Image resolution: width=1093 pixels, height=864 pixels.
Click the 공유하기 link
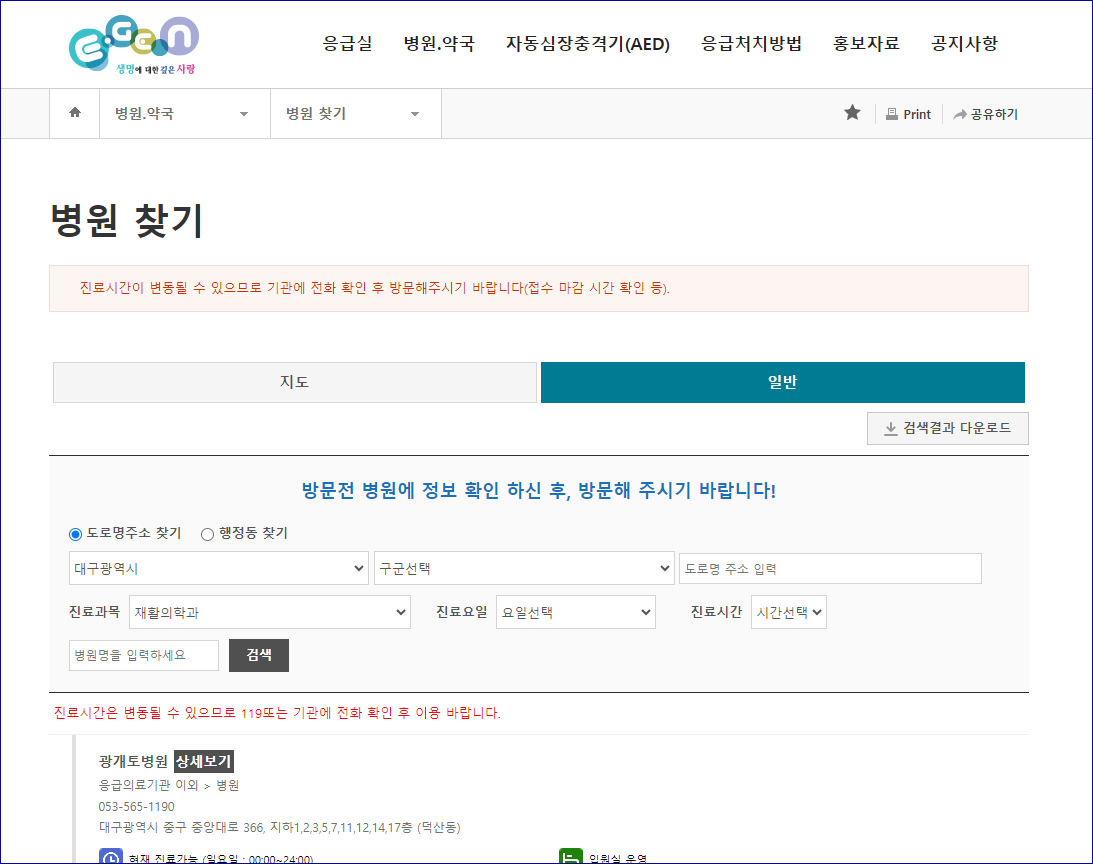(986, 114)
